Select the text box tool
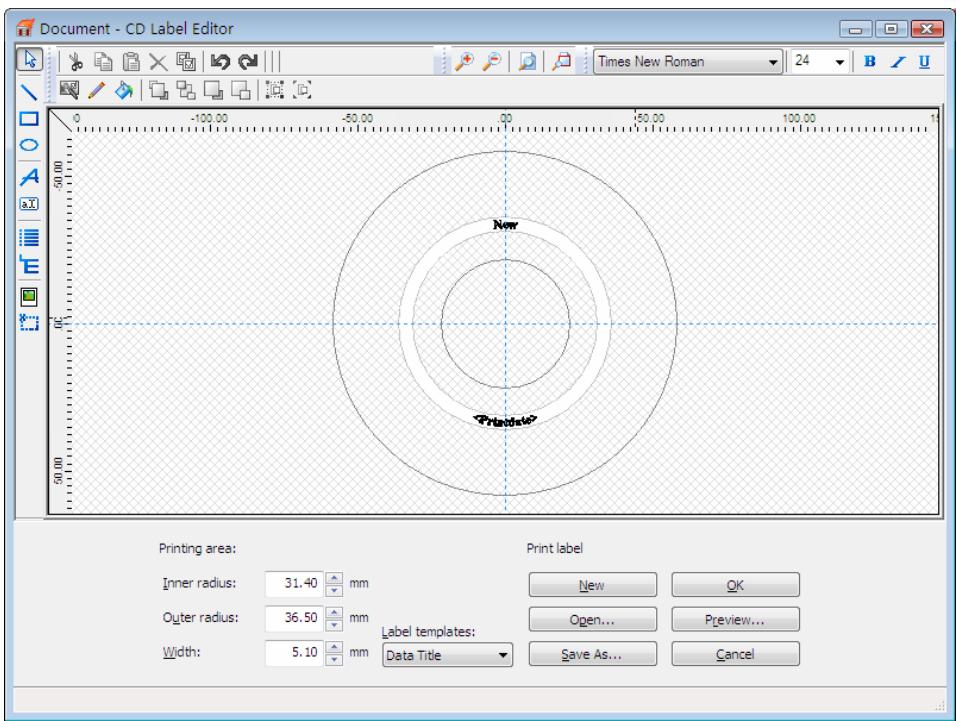This screenshot has width=957, height=721. (29, 204)
